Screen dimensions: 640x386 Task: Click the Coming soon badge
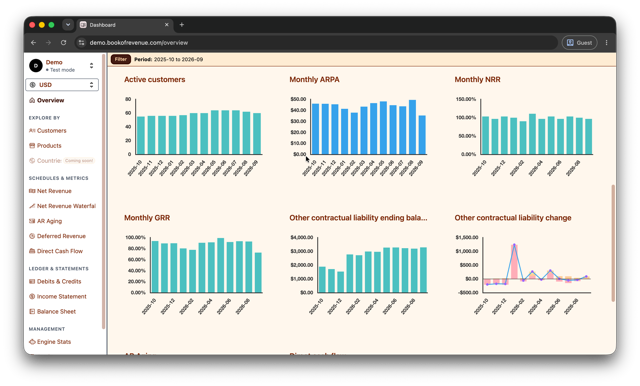coord(79,161)
